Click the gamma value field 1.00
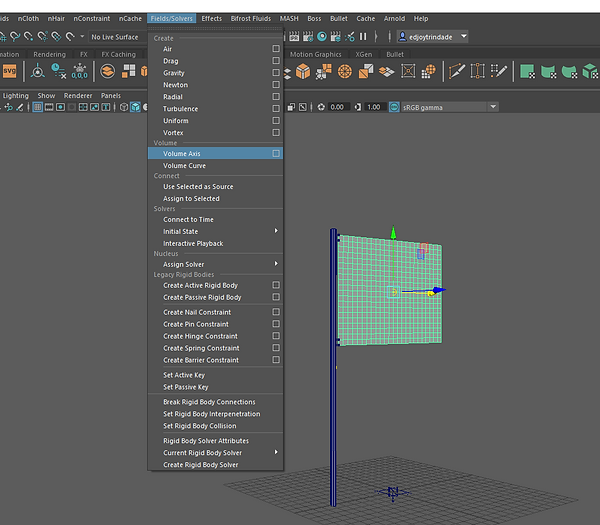This screenshot has height=525, width=600. pyautogui.click(x=375, y=107)
